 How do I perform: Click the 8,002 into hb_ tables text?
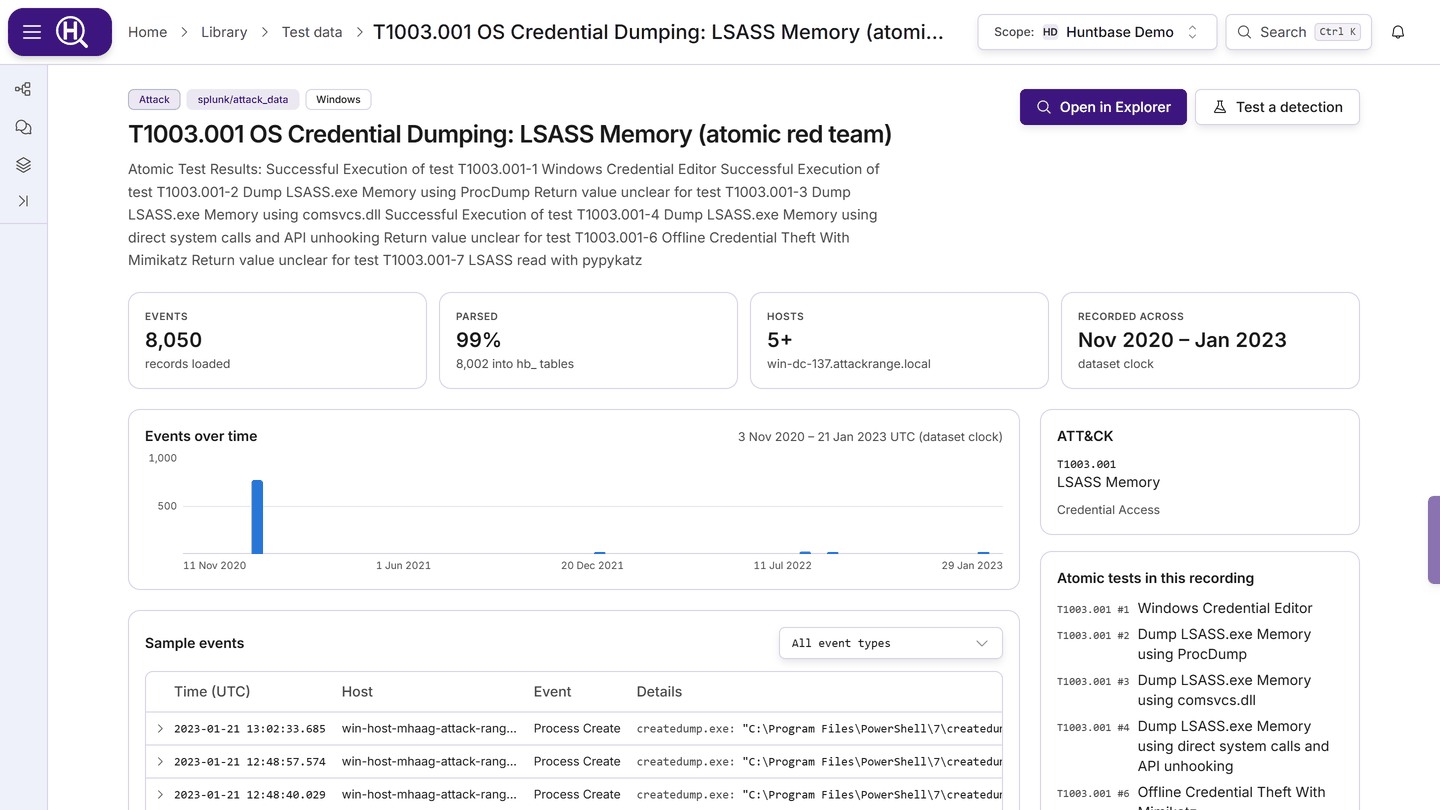pos(515,364)
